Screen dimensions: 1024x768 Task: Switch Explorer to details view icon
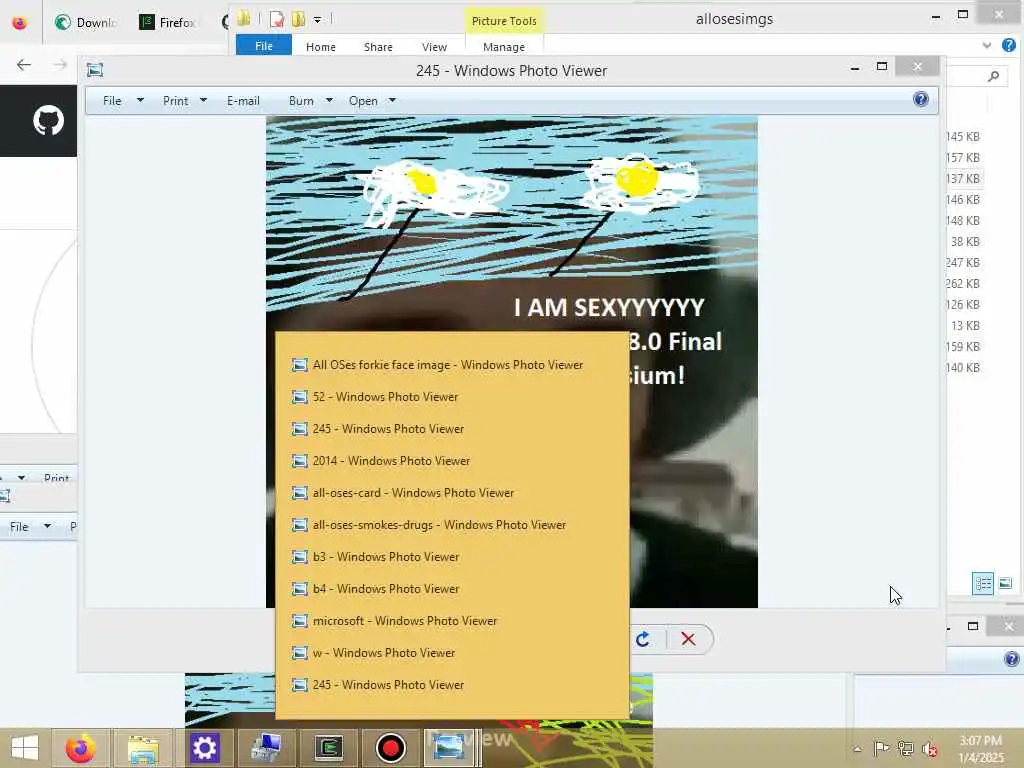(983, 583)
